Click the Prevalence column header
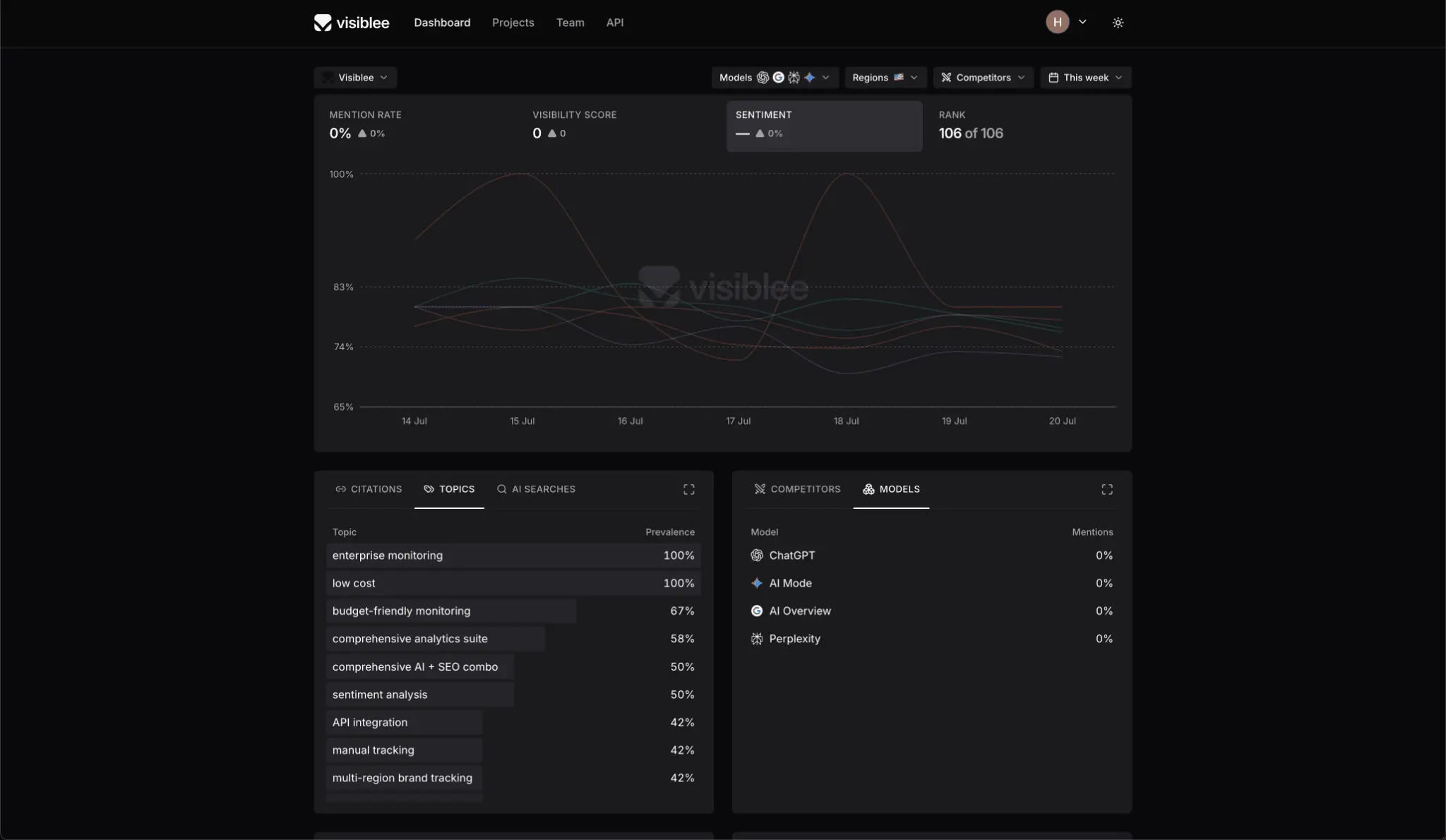 pyautogui.click(x=669, y=532)
